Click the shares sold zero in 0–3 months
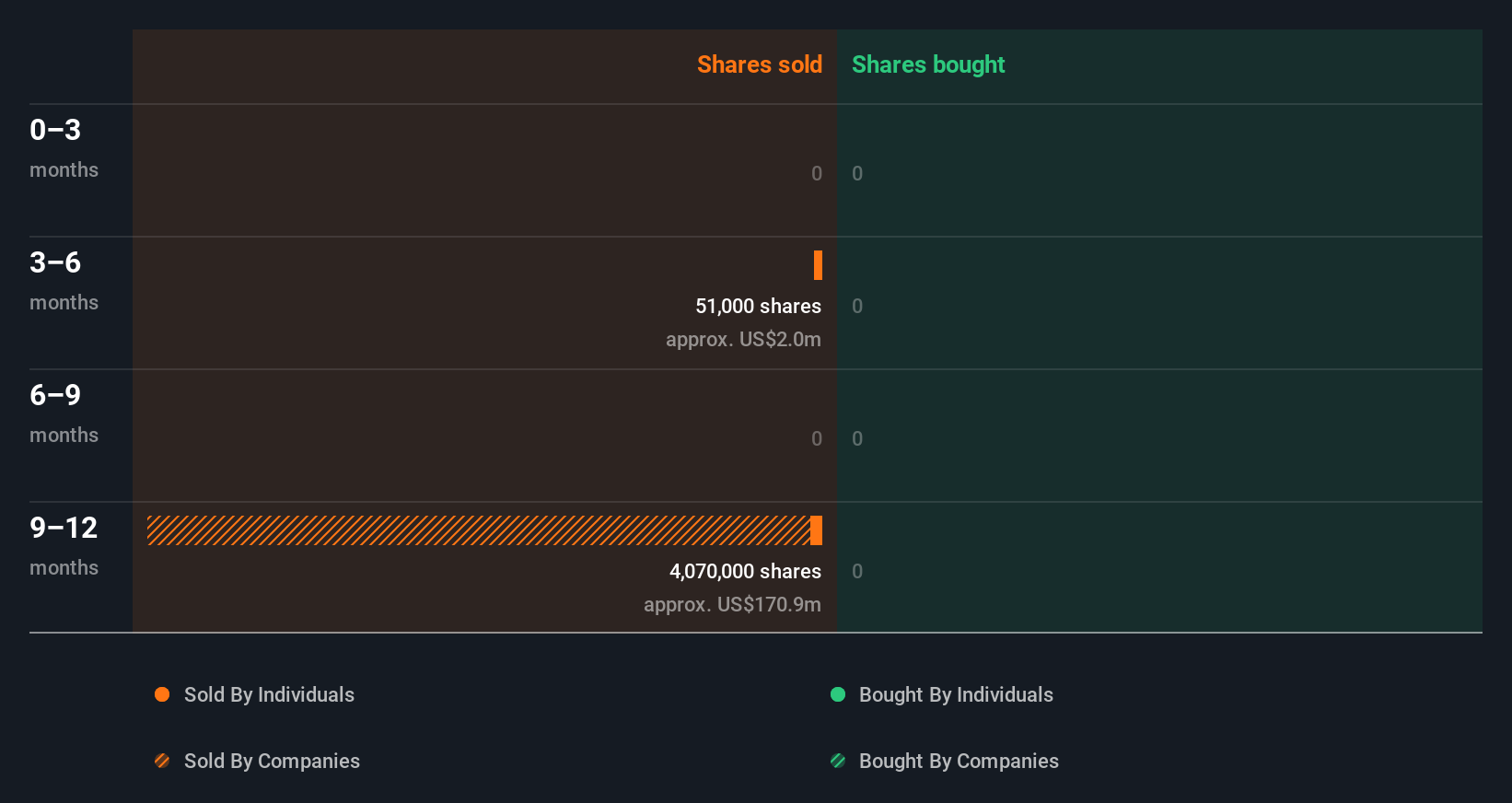This screenshot has width=1512, height=803. coord(817,173)
